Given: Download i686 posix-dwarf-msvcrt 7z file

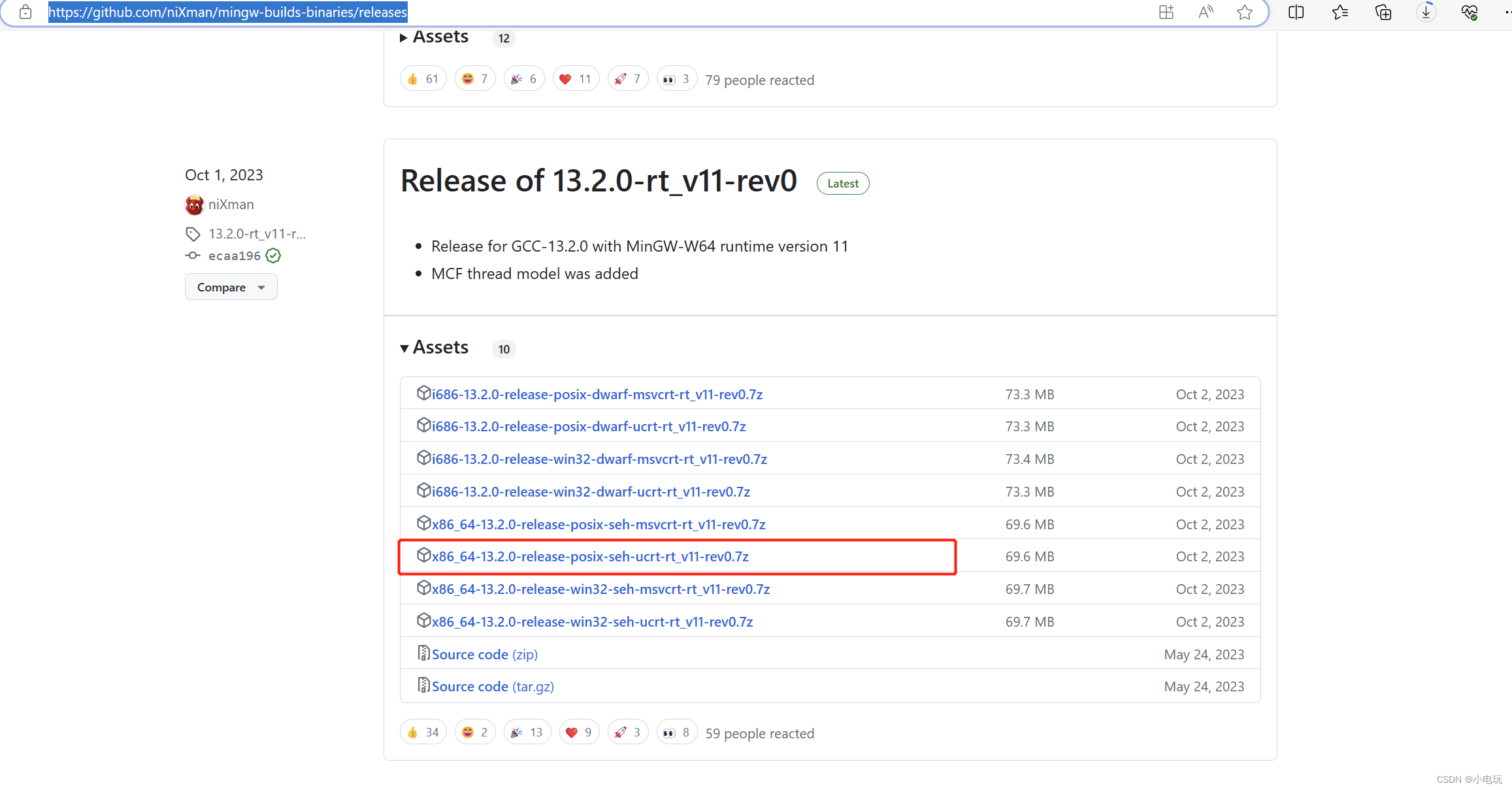Looking at the screenshot, I should (x=597, y=395).
